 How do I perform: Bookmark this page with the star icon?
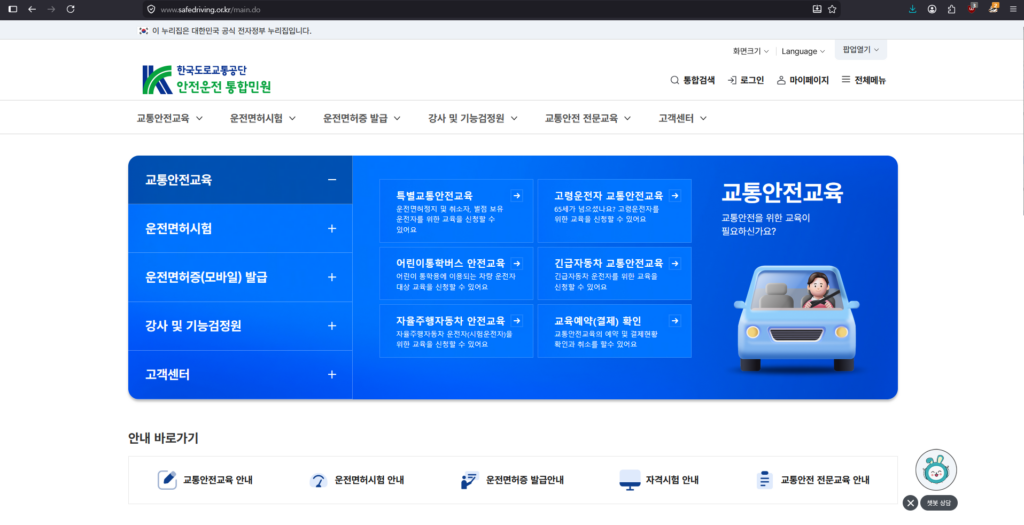point(832,9)
